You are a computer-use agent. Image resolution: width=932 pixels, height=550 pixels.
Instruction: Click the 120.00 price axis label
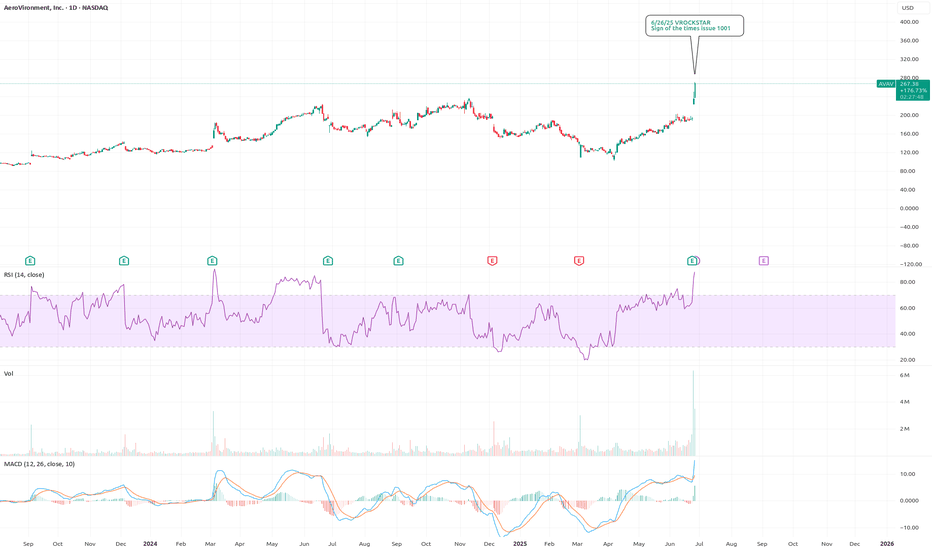pos(909,152)
